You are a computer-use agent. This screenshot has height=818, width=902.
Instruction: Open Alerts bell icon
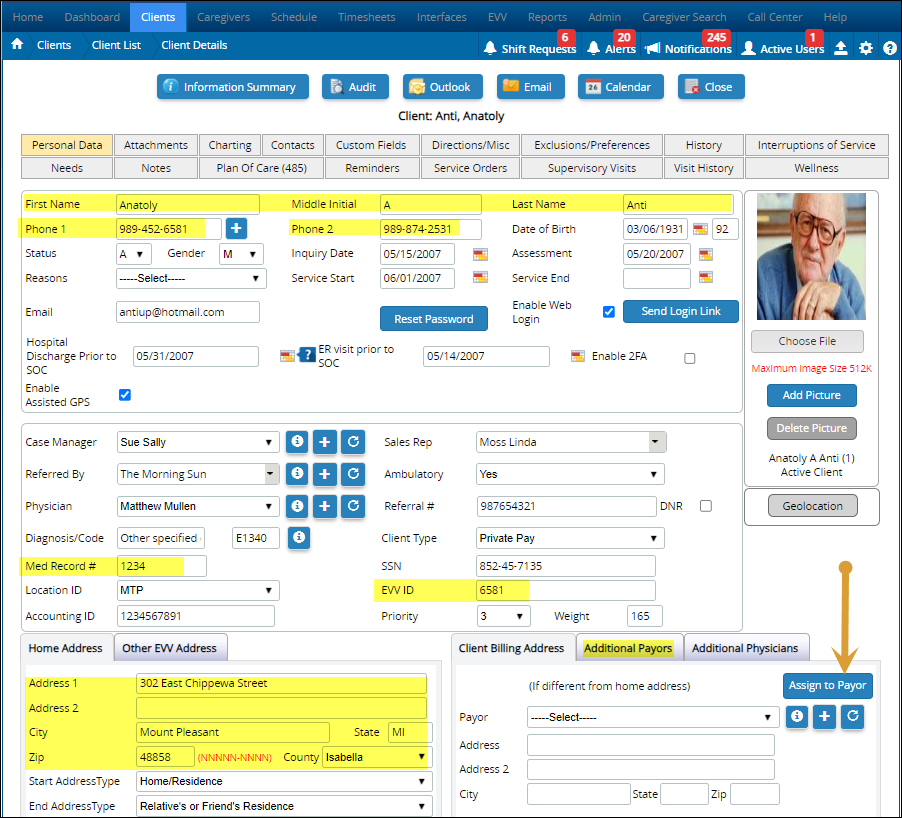594,48
